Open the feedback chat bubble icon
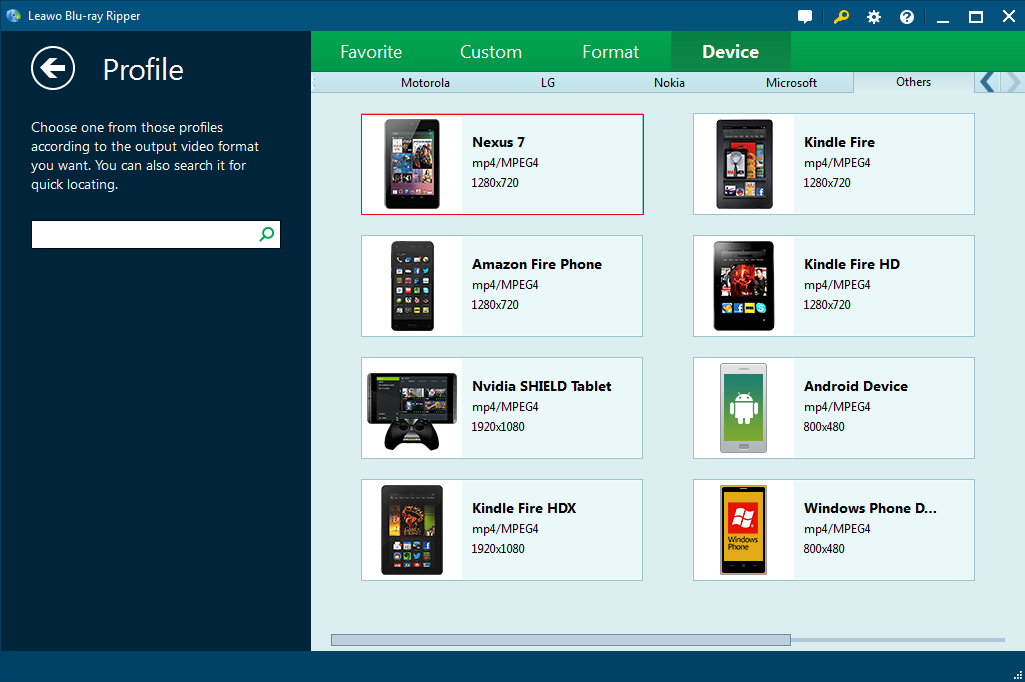This screenshot has height=682, width=1025. click(805, 17)
